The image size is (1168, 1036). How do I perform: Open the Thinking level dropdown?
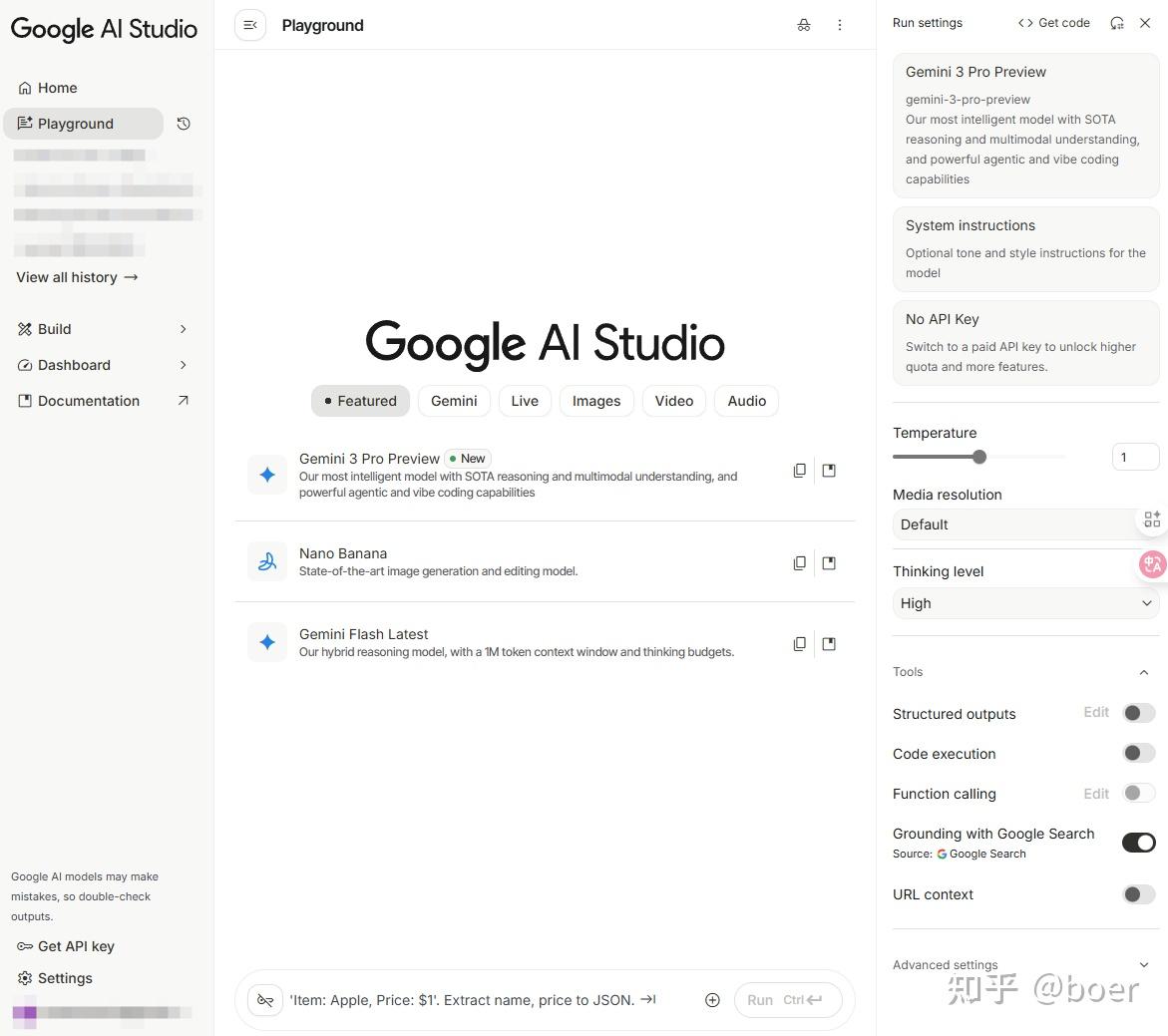pos(1025,603)
